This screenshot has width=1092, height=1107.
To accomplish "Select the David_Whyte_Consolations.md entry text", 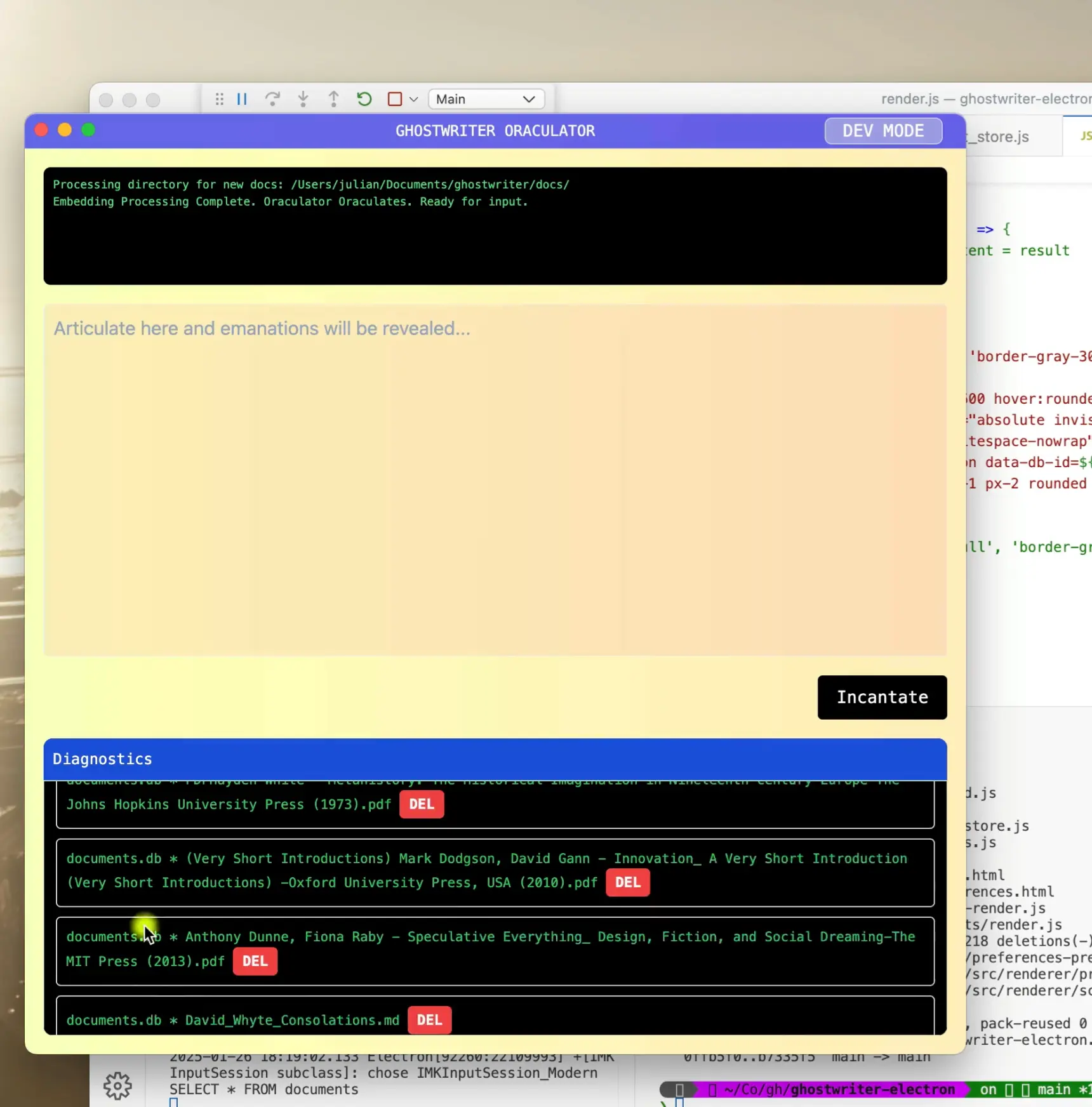I will [233, 1020].
